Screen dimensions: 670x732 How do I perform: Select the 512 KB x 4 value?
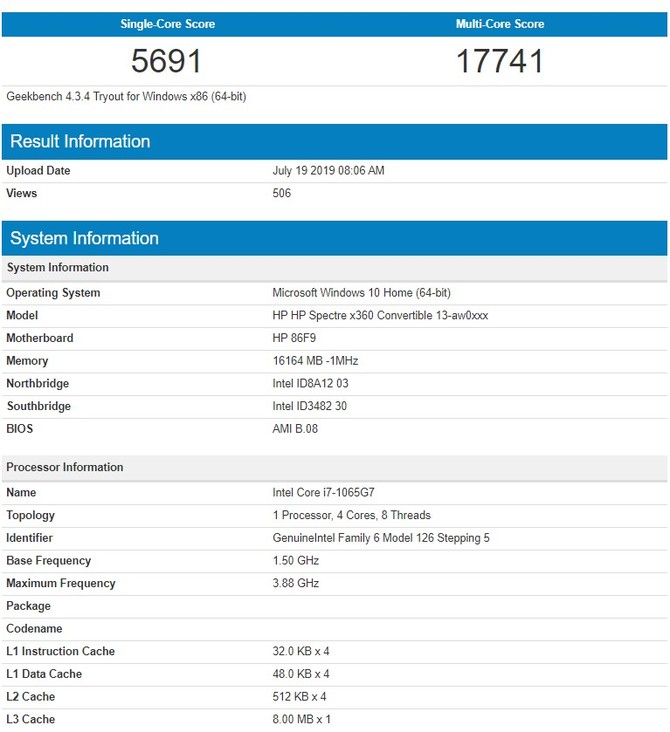(x=299, y=697)
